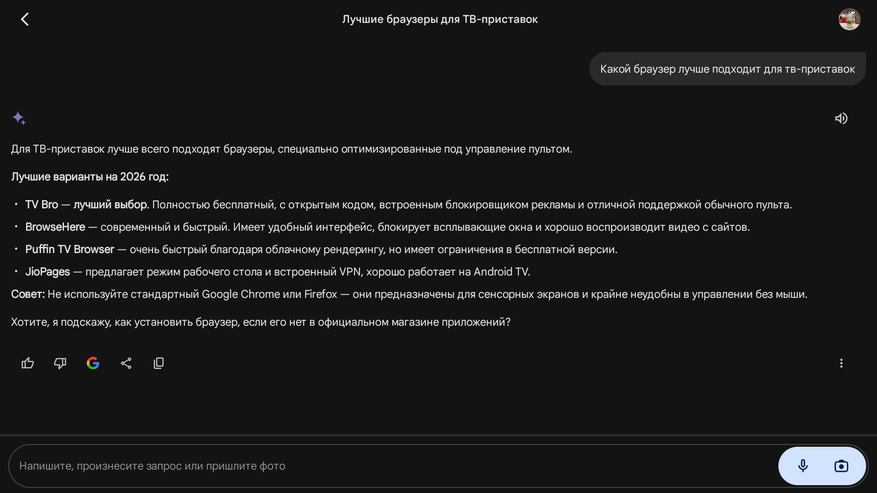The height and width of the screenshot is (493, 877).
Task: Click the "BrowseHere" list item name
Action: (x=55, y=227)
